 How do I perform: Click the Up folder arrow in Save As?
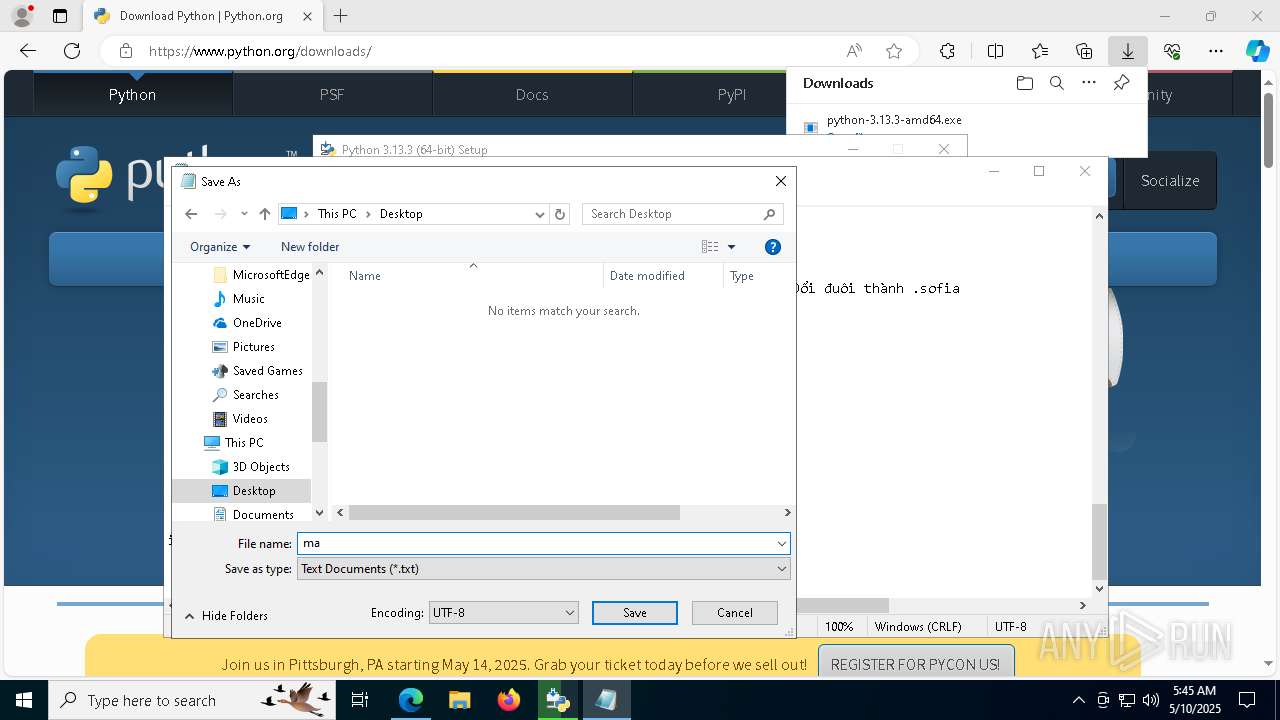click(x=264, y=214)
